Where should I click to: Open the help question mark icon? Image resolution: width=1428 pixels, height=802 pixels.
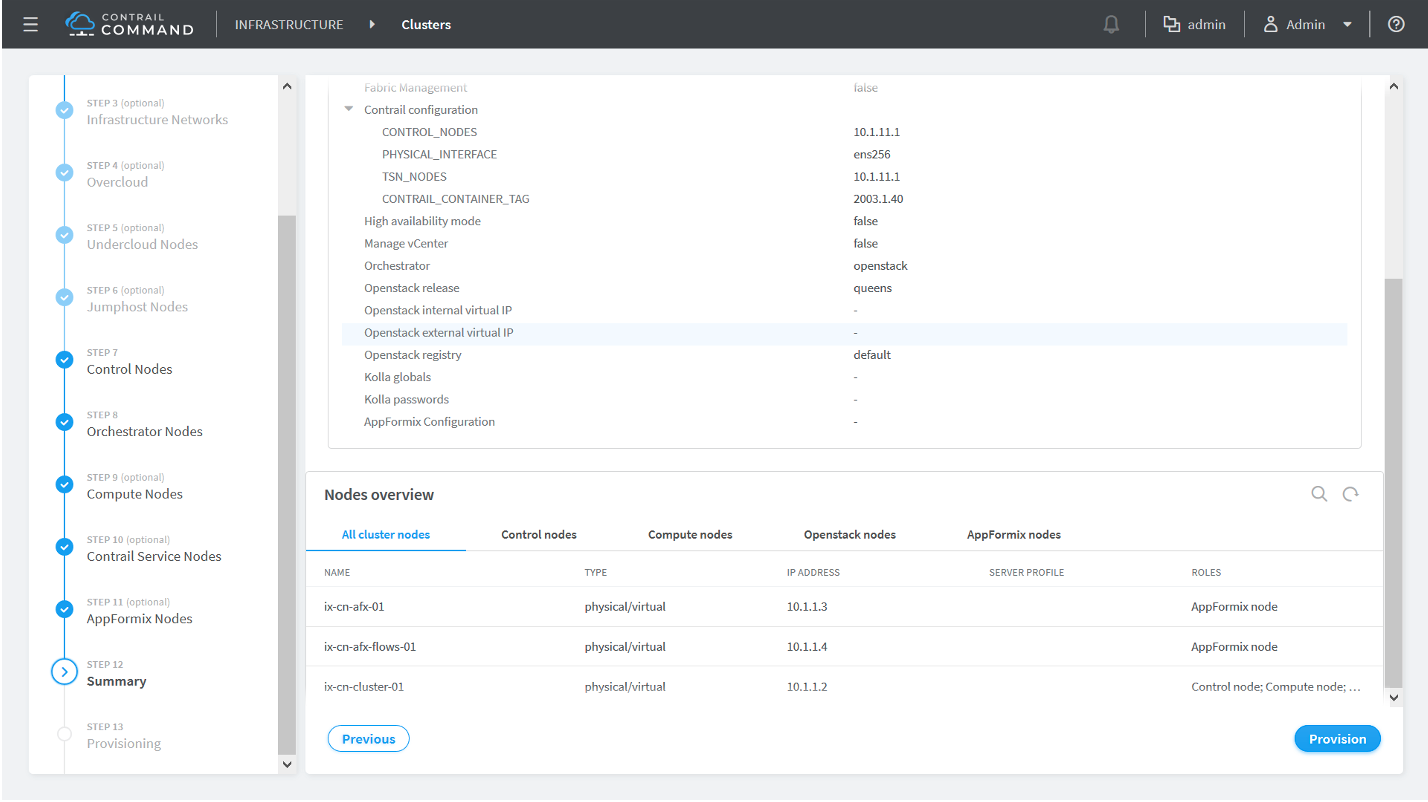point(1396,24)
